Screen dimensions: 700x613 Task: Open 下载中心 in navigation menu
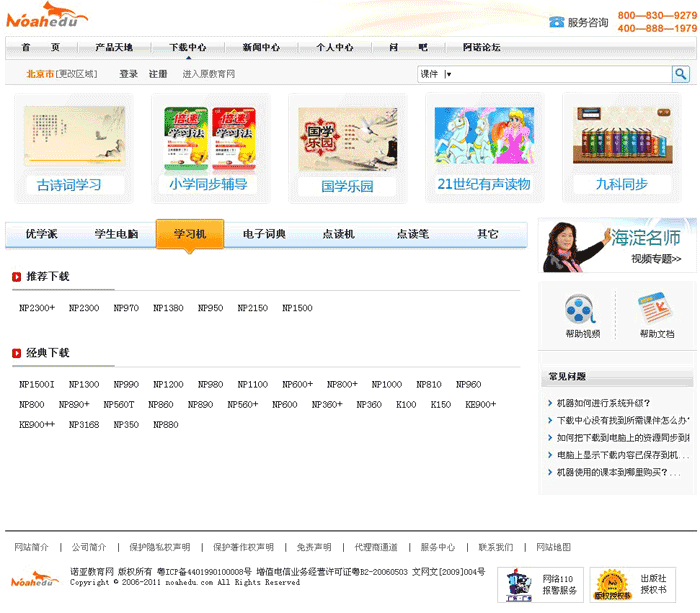(x=188, y=47)
